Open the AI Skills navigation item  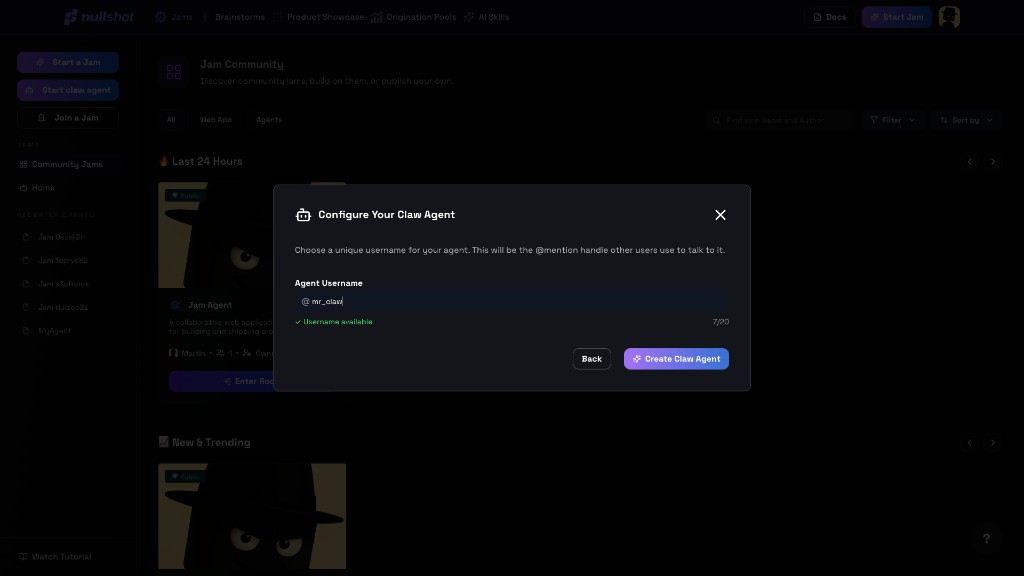pos(487,17)
